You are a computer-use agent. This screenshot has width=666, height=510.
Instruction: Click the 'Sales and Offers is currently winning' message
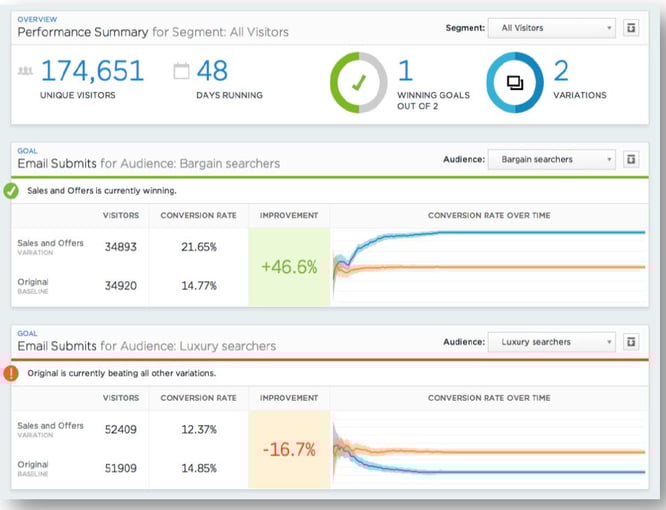[x=102, y=191]
